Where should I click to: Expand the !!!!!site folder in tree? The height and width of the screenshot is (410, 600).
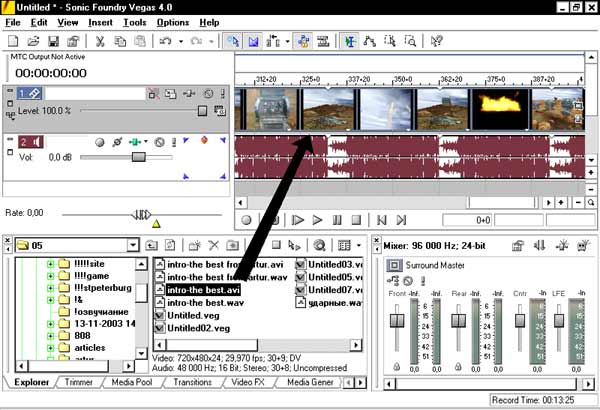50,265
